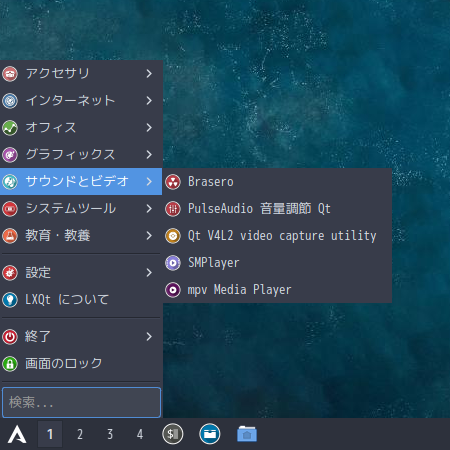Image resolution: width=450 pixels, height=450 pixels.
Task: Open the home folder icon in the panel
Action: 247,434
